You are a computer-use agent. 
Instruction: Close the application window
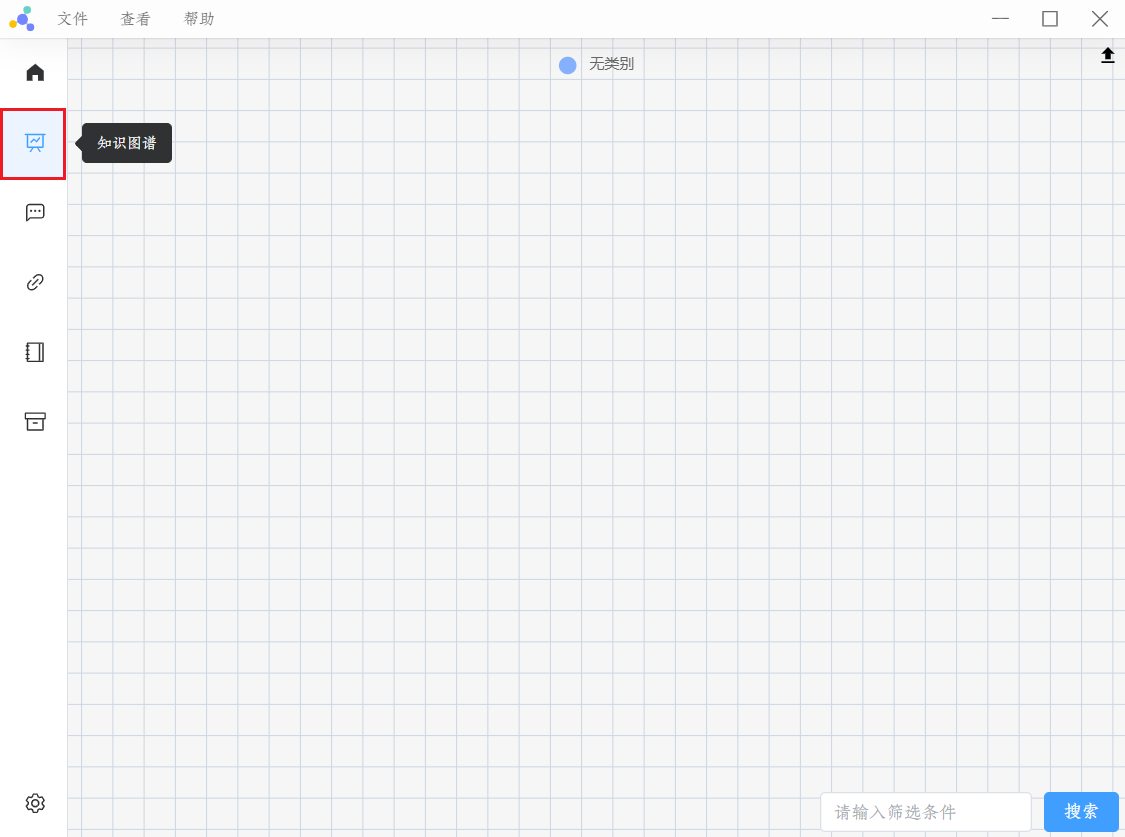pos(1100,19)
